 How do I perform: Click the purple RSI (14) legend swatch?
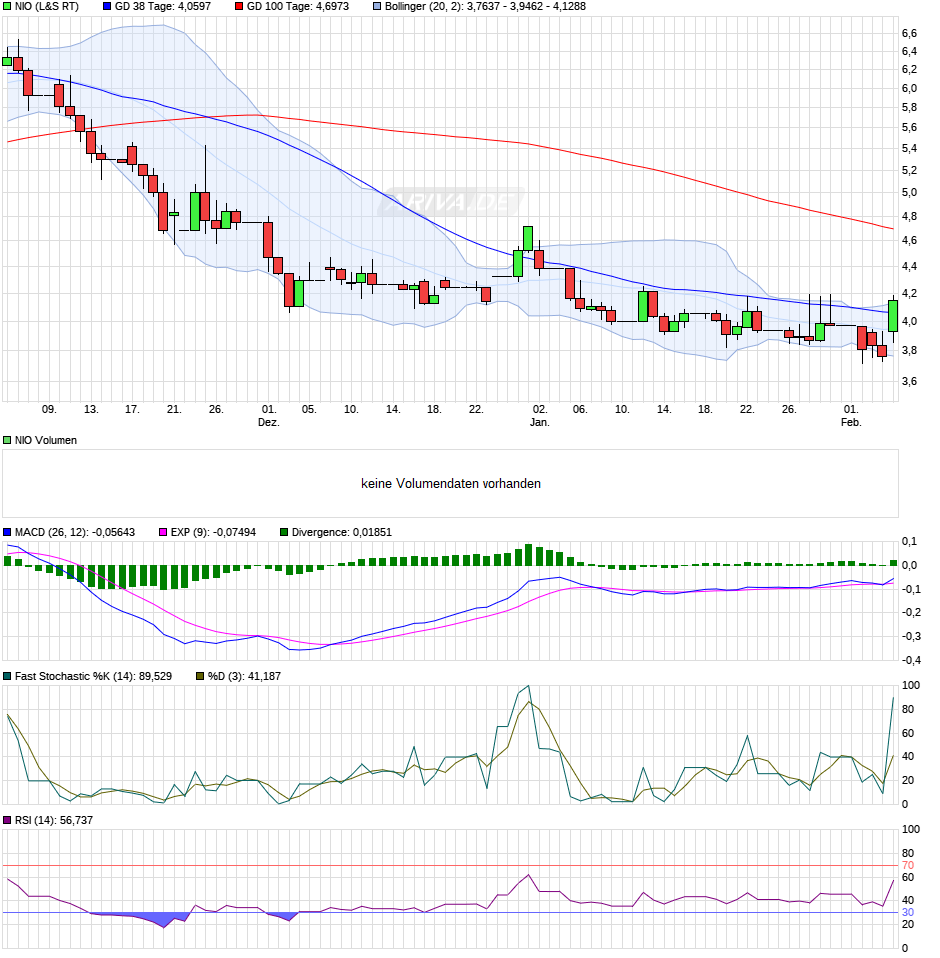point(7,821)
